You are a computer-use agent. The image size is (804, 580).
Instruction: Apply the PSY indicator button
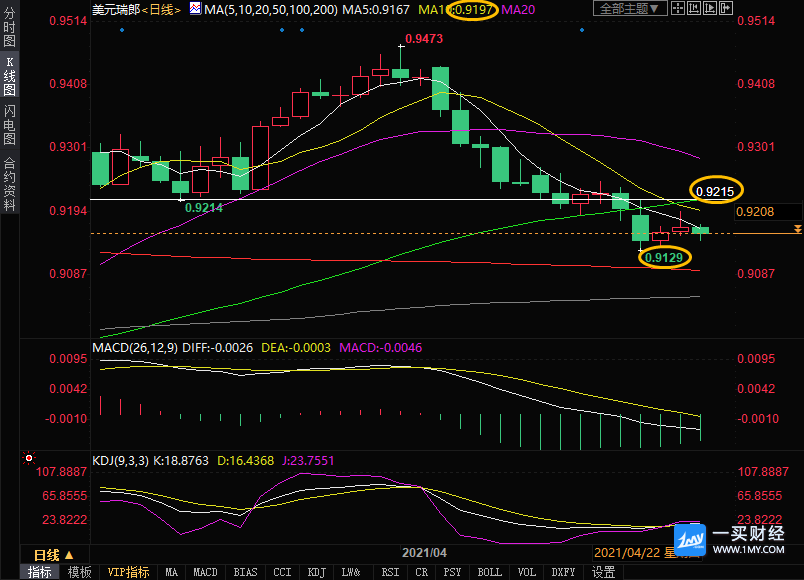coord(452,572)
